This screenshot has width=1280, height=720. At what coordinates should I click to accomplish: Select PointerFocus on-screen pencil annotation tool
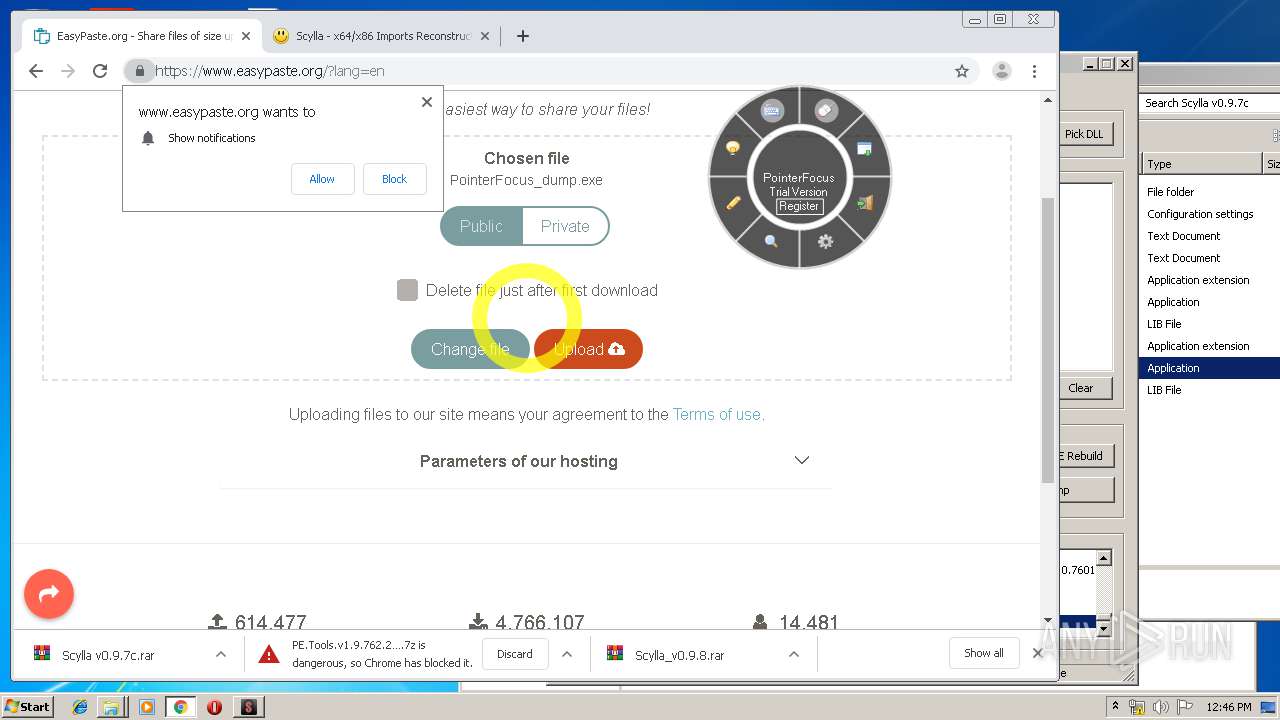[733, 202]
